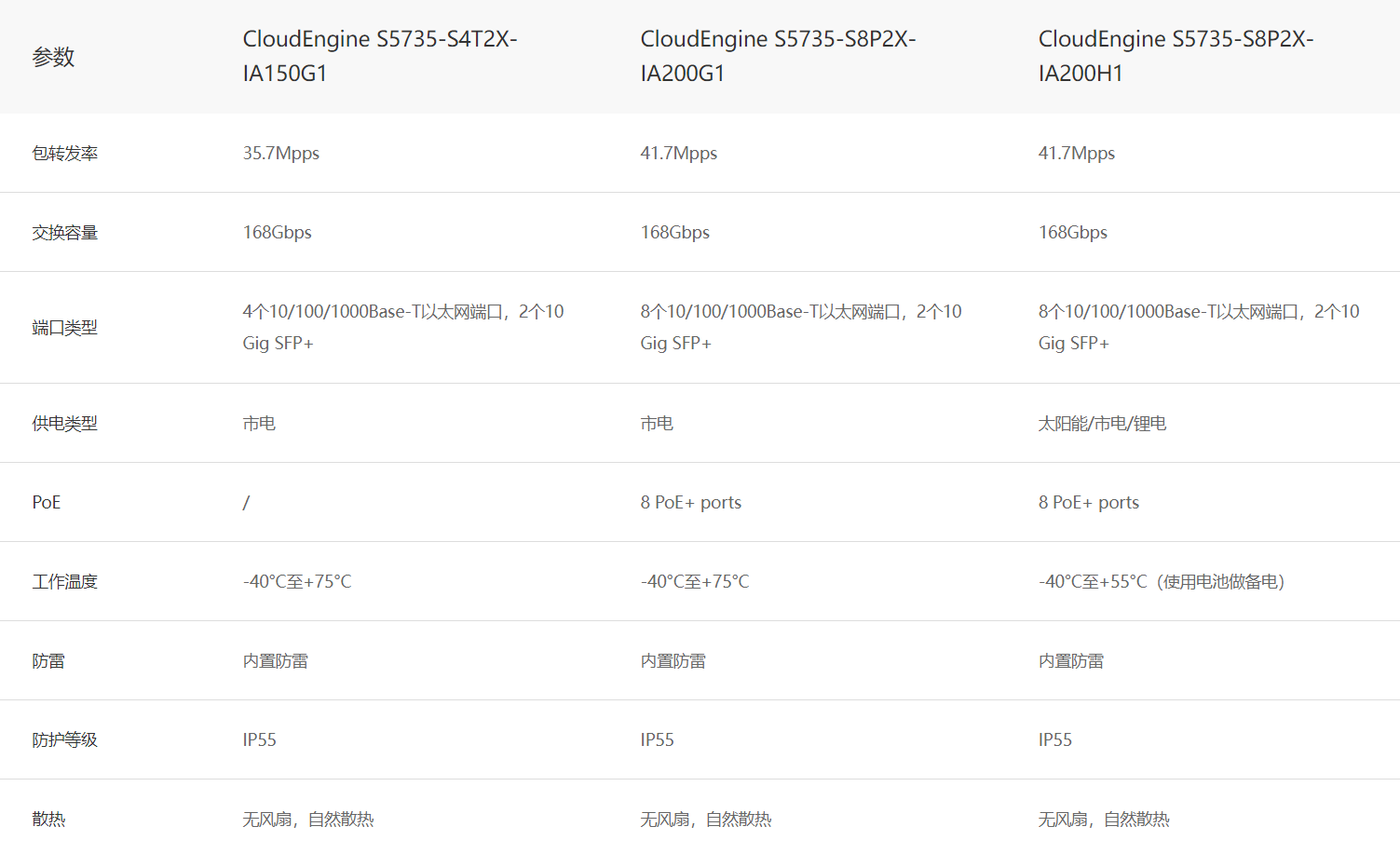Select the CloudEngine S5735-S8P2X-IA200G1 column header
Image resolution: width=1400 pixels, height=854 pixels.
(777, 56)
